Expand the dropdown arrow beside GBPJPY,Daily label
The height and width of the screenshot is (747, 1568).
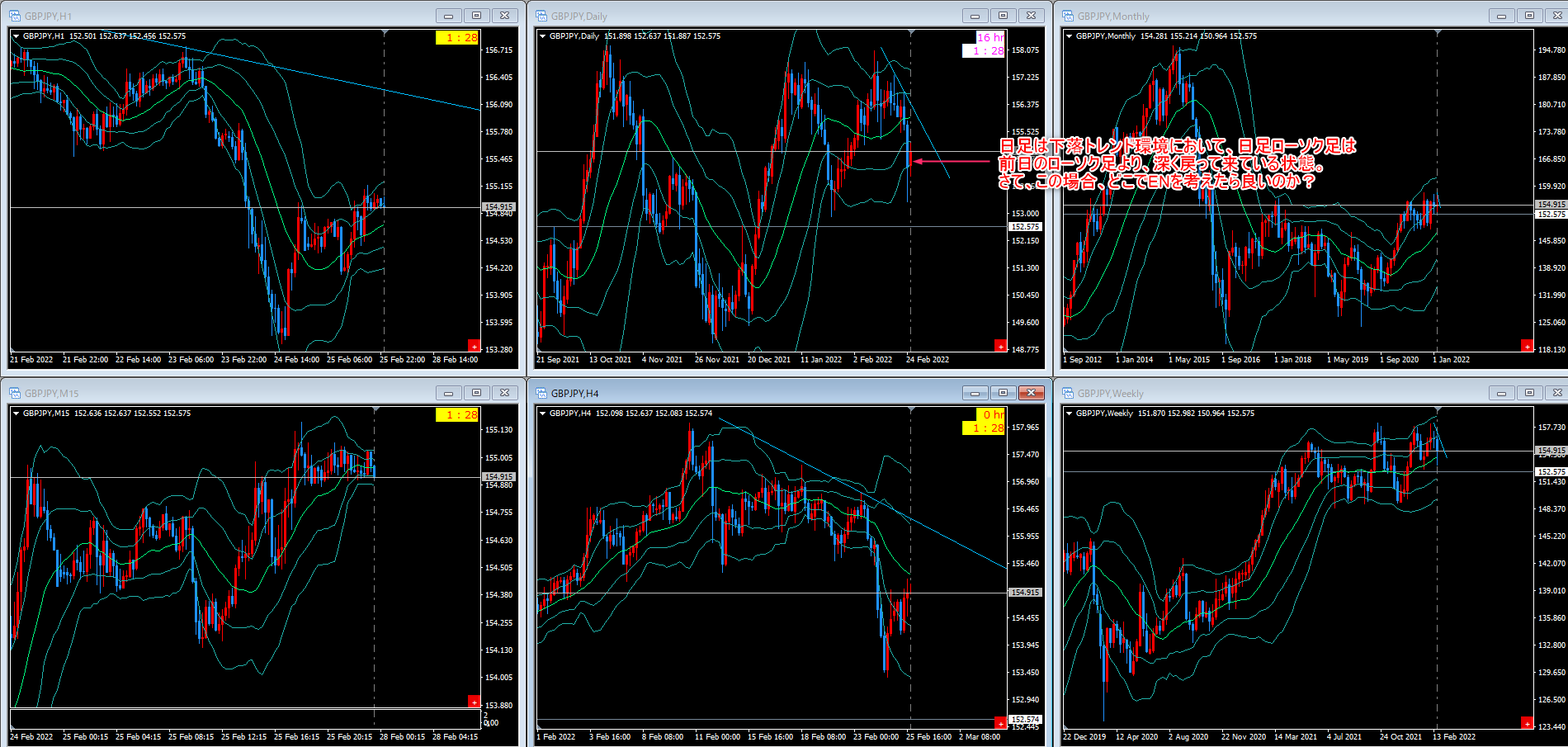[542, 36]
